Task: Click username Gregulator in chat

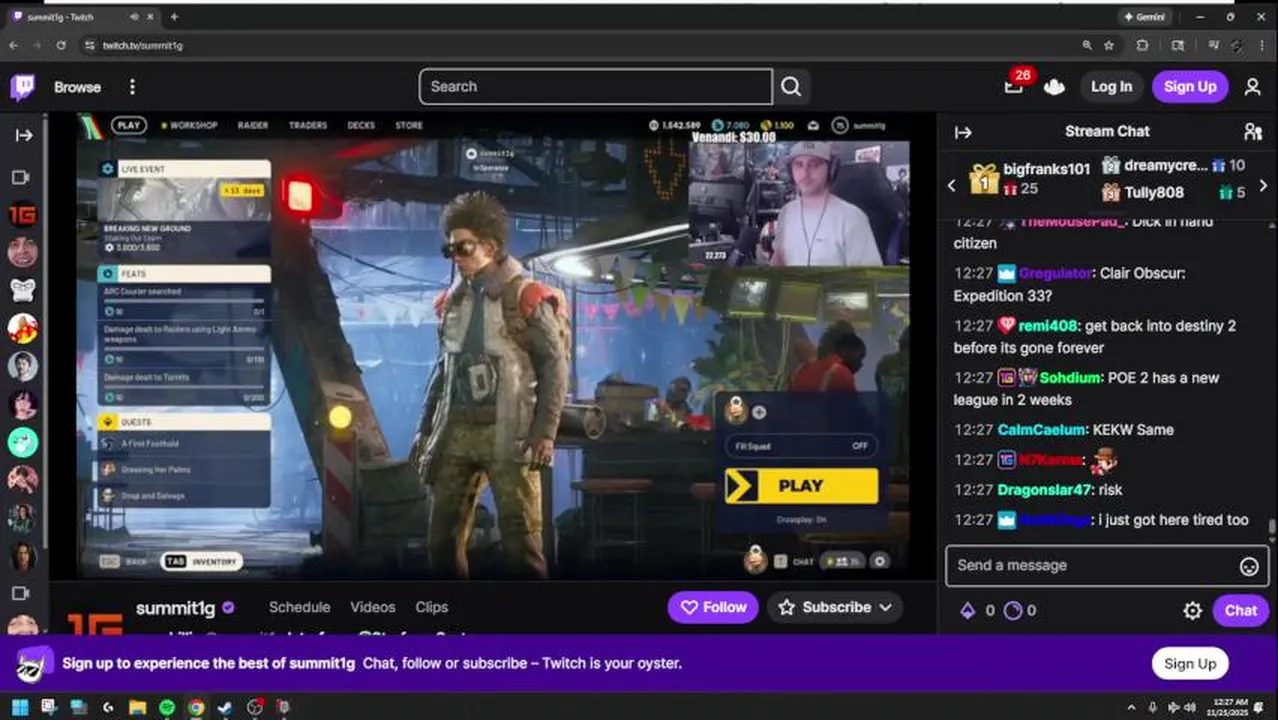Action: (x=1055, y=273)
